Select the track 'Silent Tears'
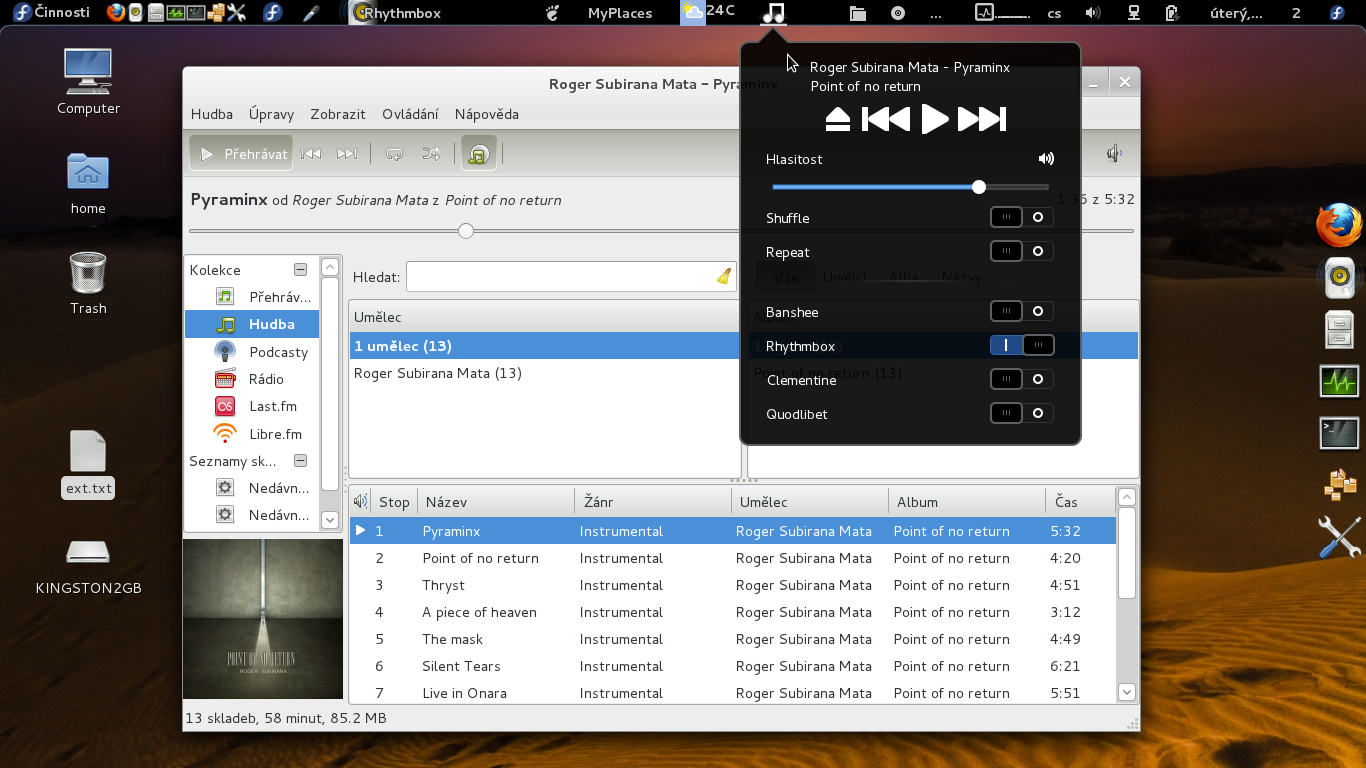The image size is (1366, 768). [732, 666]
